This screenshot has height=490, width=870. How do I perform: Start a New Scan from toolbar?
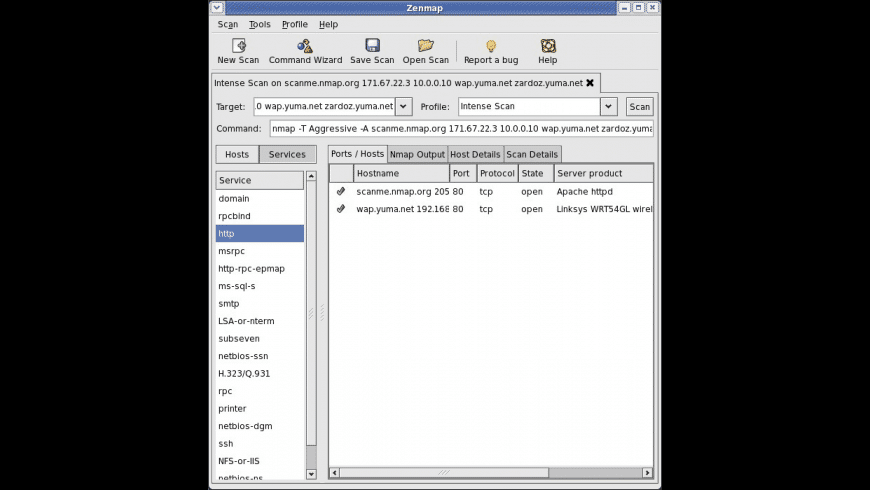coord(238,52)
